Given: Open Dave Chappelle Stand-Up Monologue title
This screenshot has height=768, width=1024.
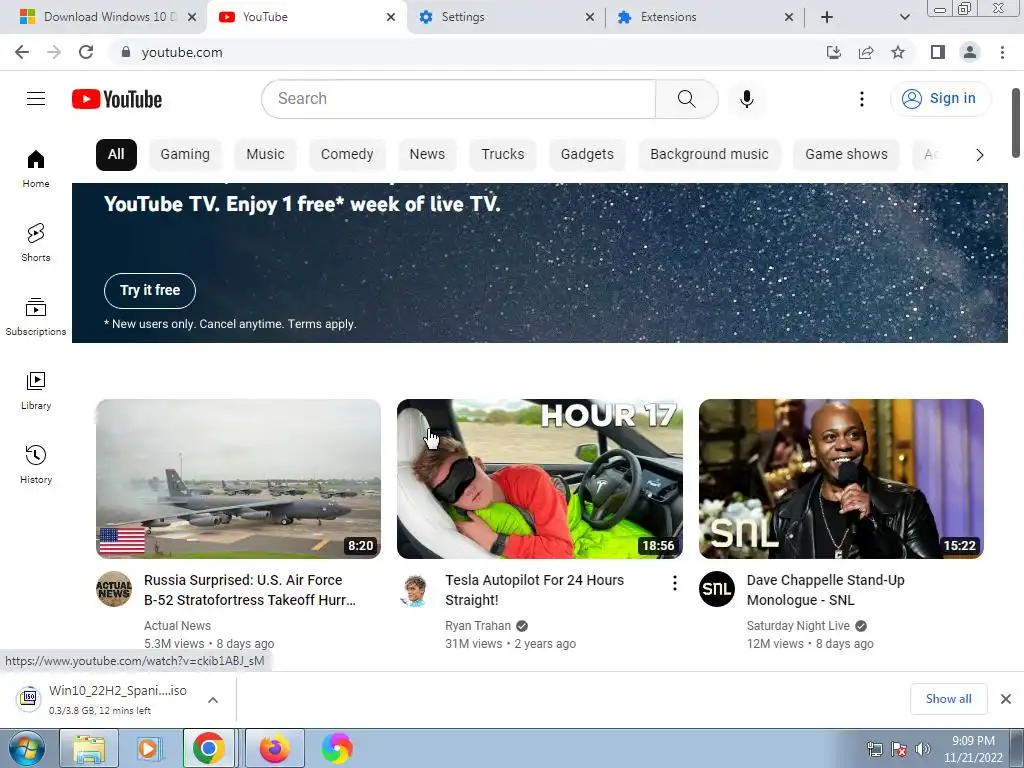Looking at the screenshot, I should [x=825, y=590].
